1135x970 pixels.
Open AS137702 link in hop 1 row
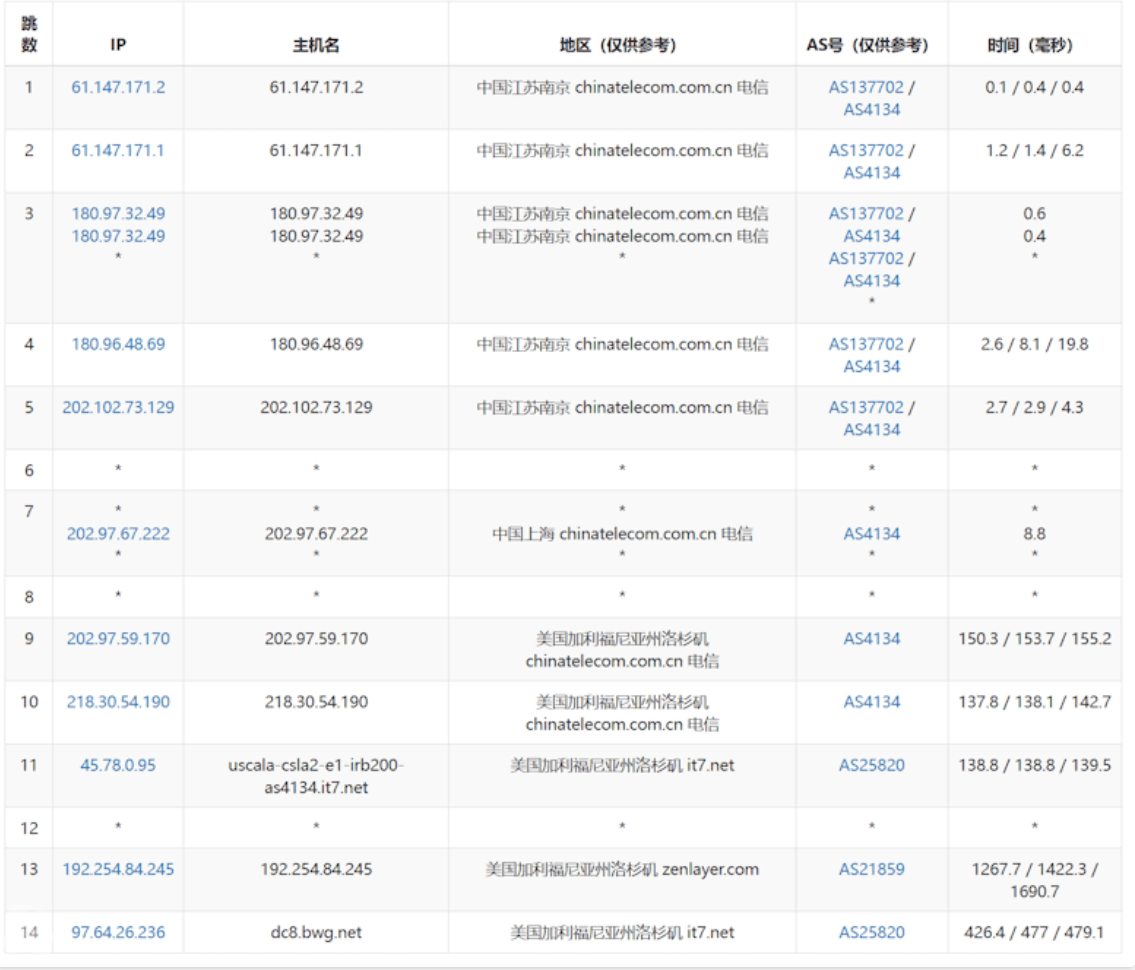click(x=865, y=87)
